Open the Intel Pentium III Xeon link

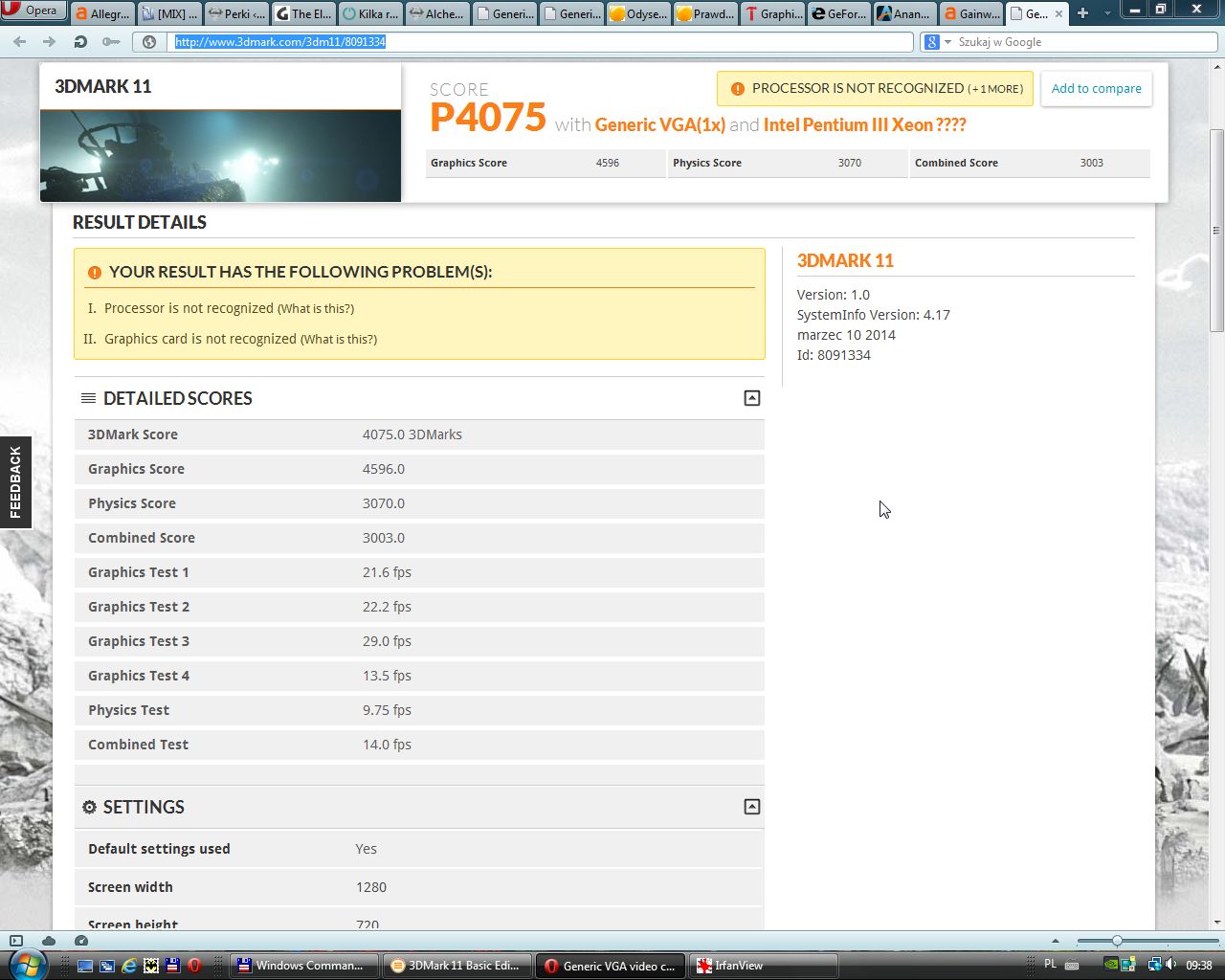tap(865, 124)
